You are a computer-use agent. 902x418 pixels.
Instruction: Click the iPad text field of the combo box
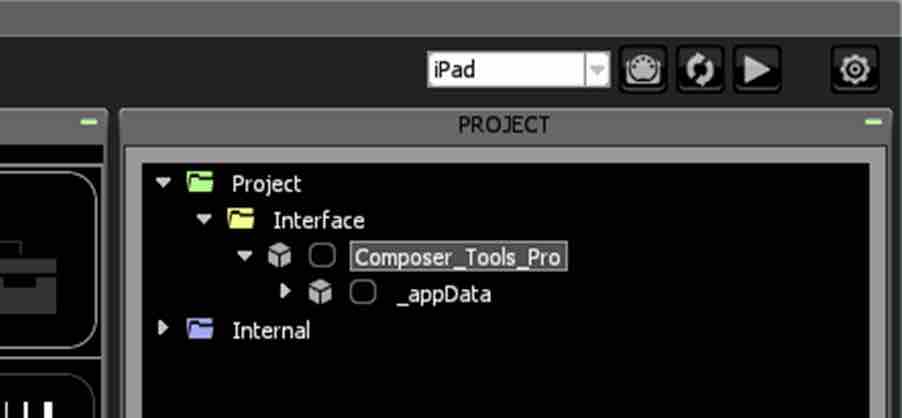pos(507,70)
